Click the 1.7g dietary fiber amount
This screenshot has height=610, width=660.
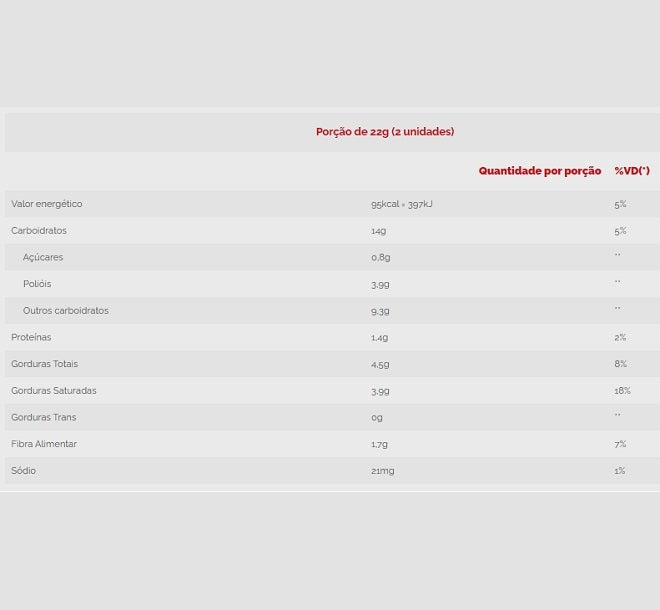tap(379, 444)
